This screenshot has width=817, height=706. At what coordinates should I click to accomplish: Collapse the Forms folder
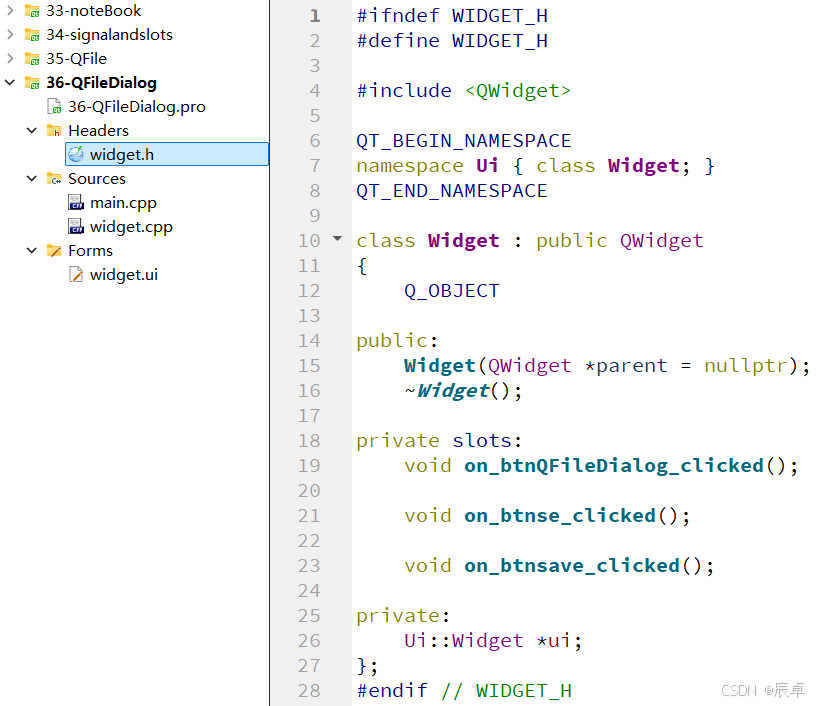tap(32, 250)
